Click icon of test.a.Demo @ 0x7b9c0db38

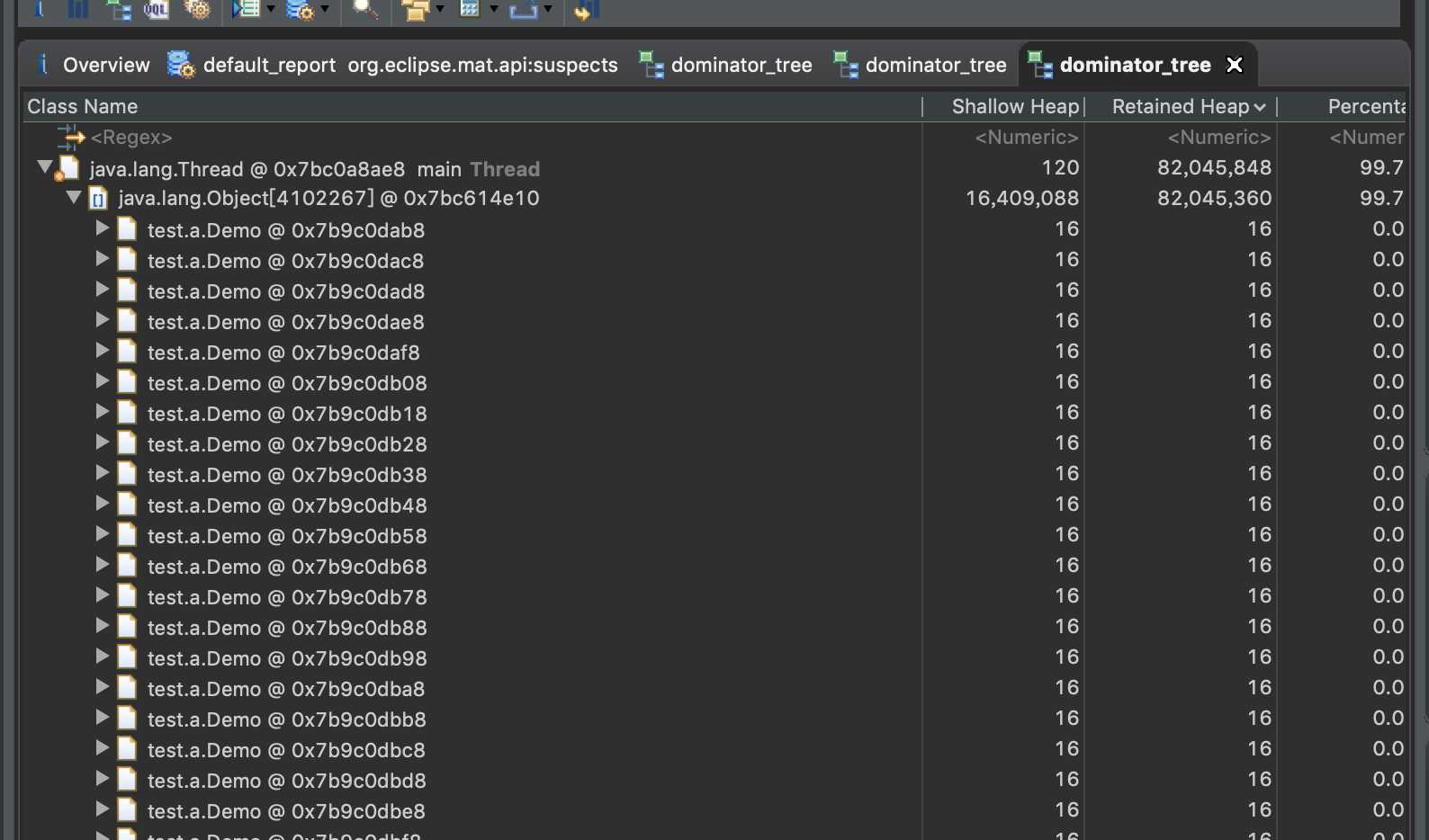point(128,474)
